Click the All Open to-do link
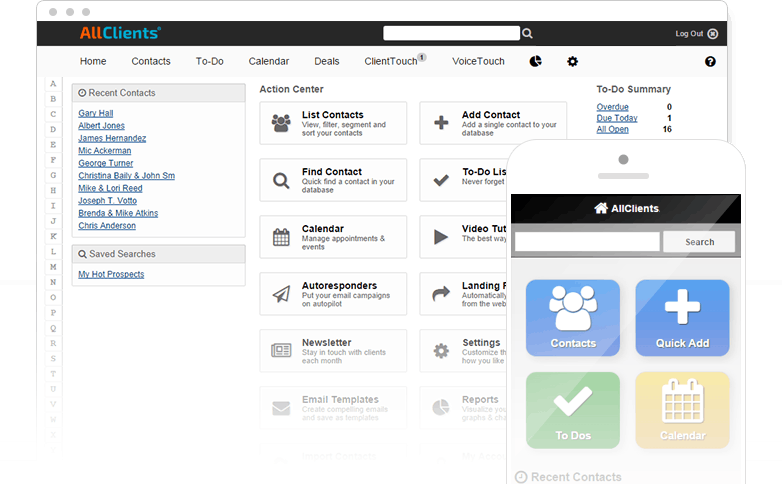The height and width of the screenshot is (484, 782). tap(612, 129)
